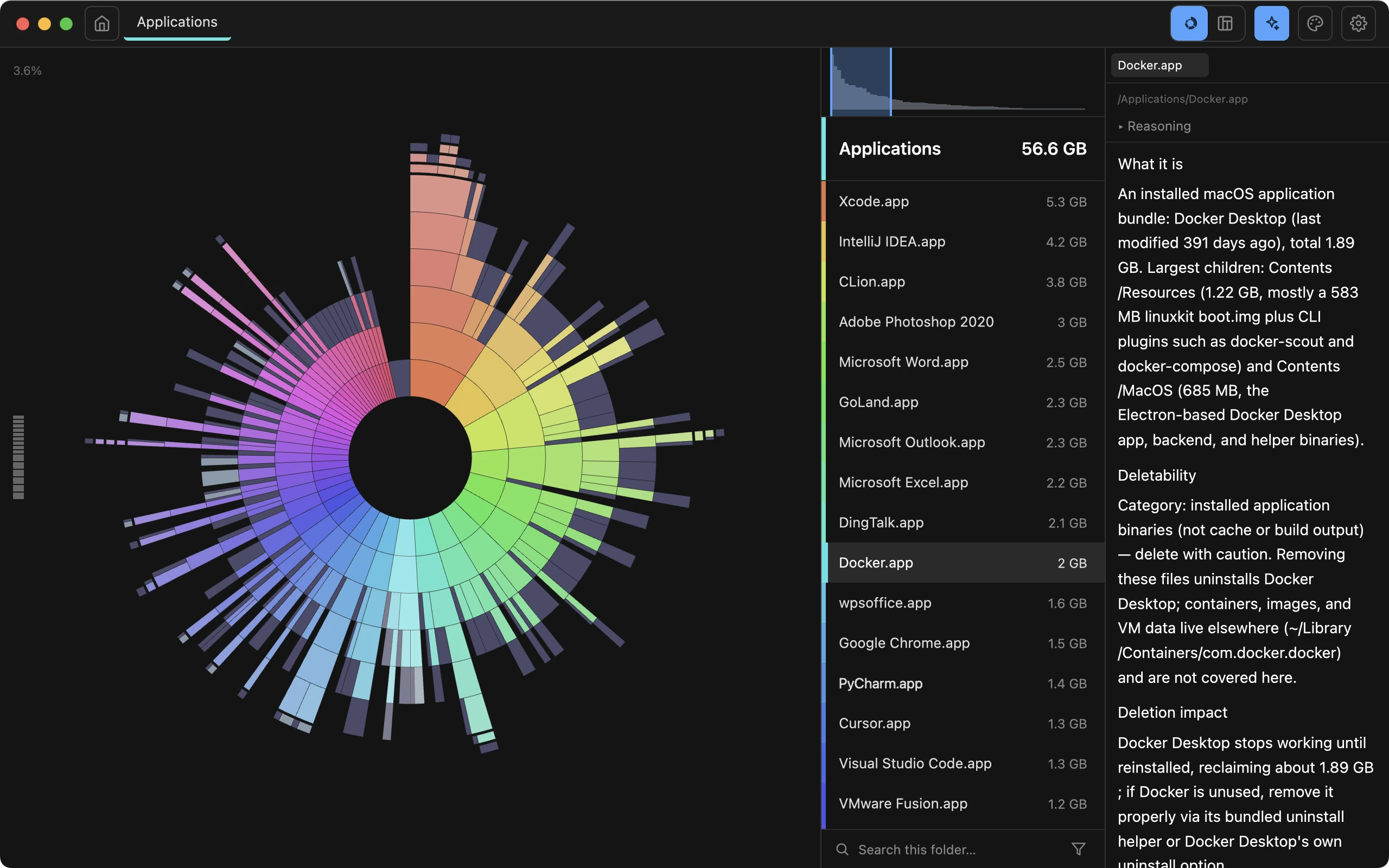Toggle the AI sparkle assistant panel

(x=1272, y=23)
